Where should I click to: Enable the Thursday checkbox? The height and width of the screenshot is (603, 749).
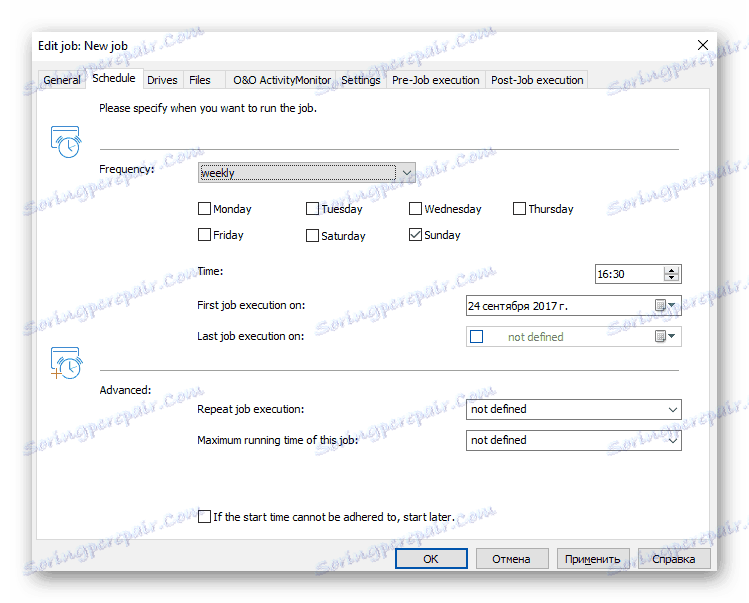(x=519, y=209)
